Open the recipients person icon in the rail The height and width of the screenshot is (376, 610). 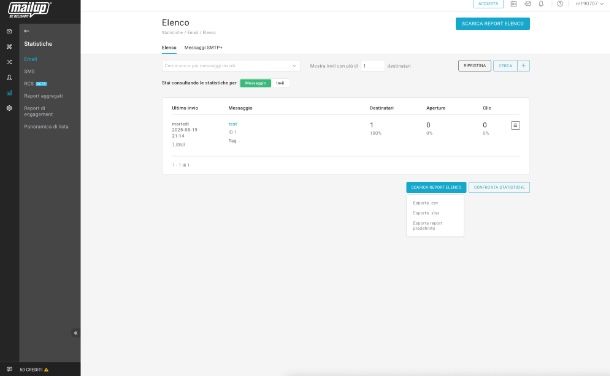coord(9,77)
